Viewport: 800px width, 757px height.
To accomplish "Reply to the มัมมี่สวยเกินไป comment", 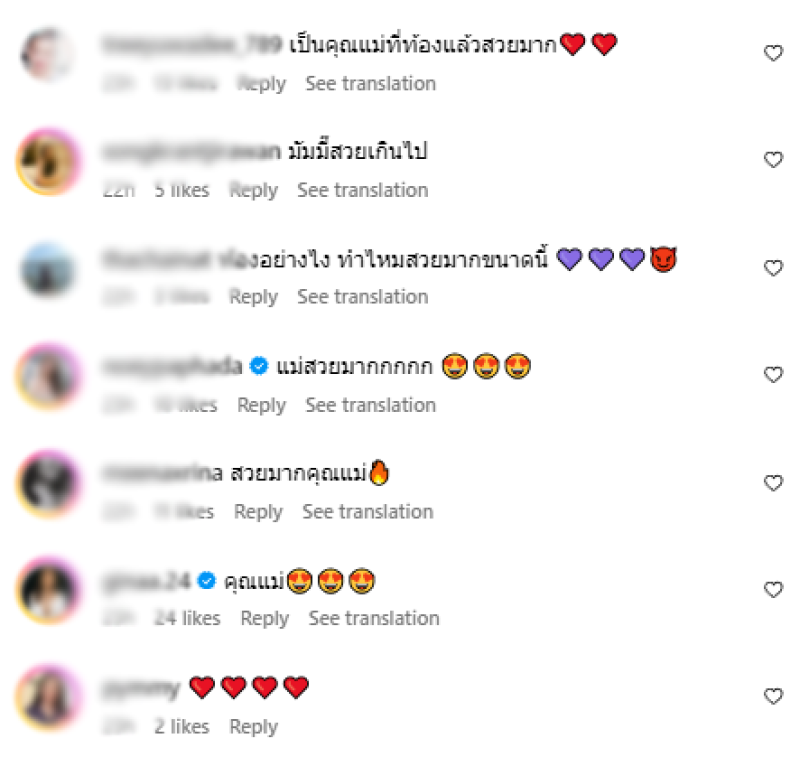I will pyautogui.click(x=254, y=190).
